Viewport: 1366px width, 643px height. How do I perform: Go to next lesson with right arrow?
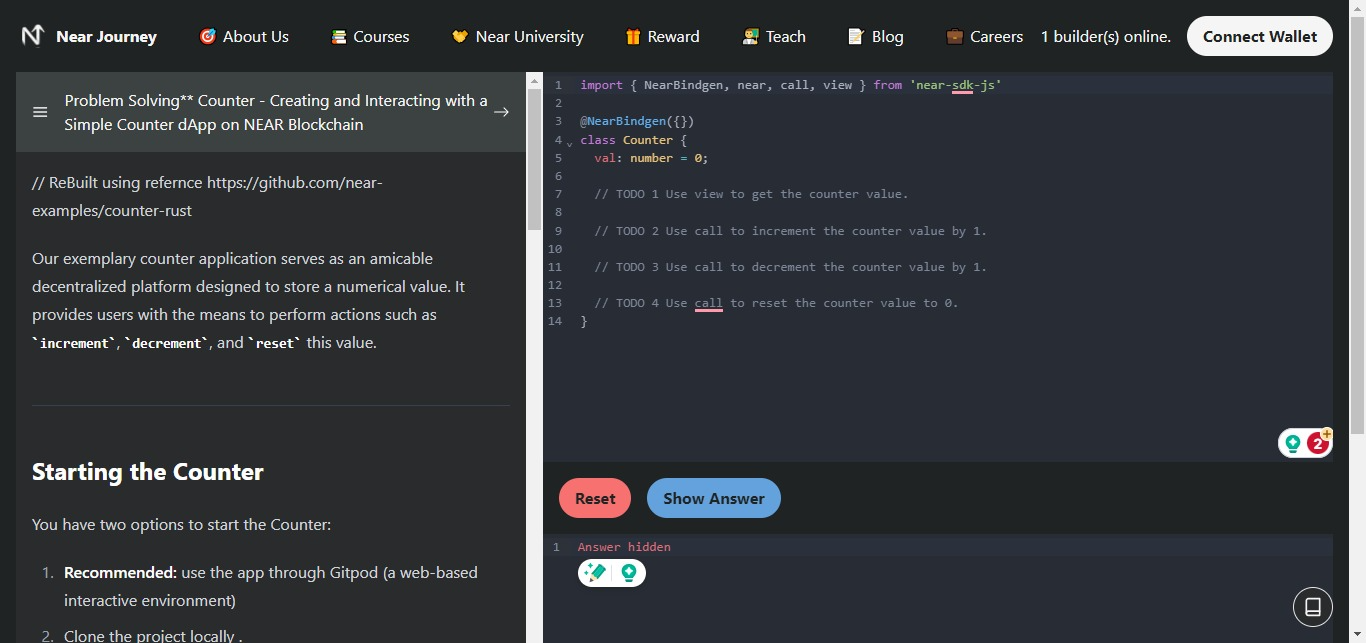(x=502, y=112)
